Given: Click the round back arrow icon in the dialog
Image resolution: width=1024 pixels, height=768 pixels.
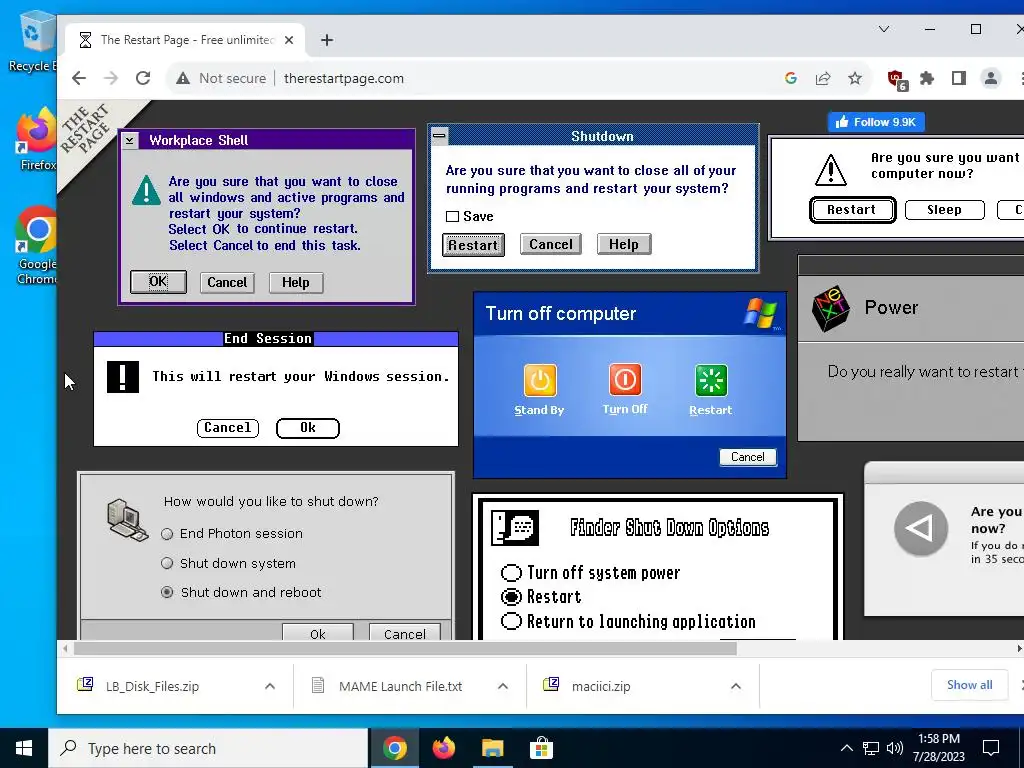Looking at the screenshot, I should (x=921, y=528).
